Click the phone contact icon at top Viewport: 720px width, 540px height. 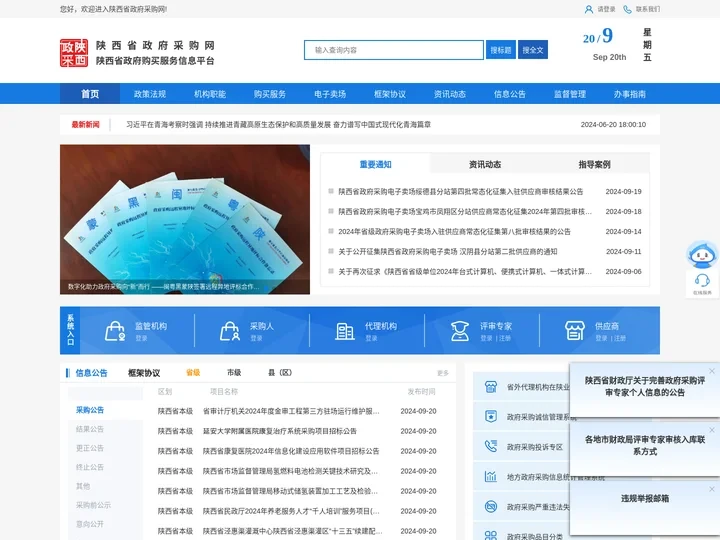click(627, 9)
